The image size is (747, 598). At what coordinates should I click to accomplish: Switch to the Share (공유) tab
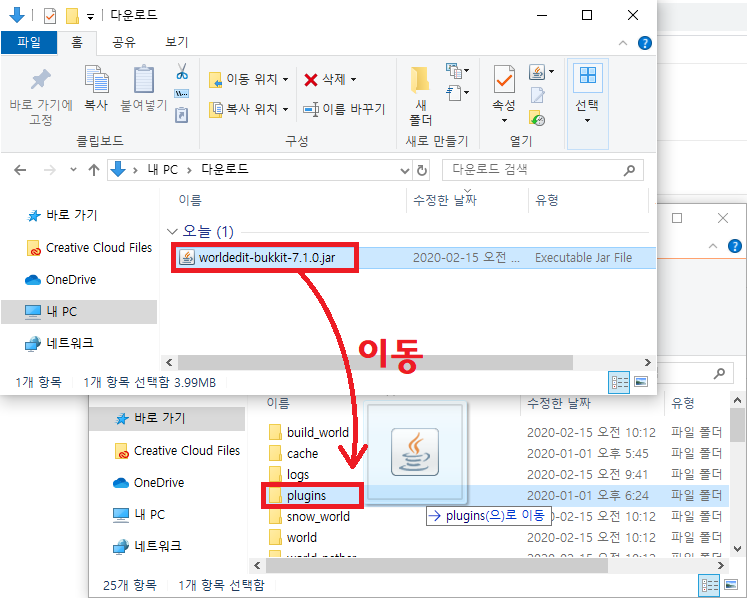tap(124, 42)
